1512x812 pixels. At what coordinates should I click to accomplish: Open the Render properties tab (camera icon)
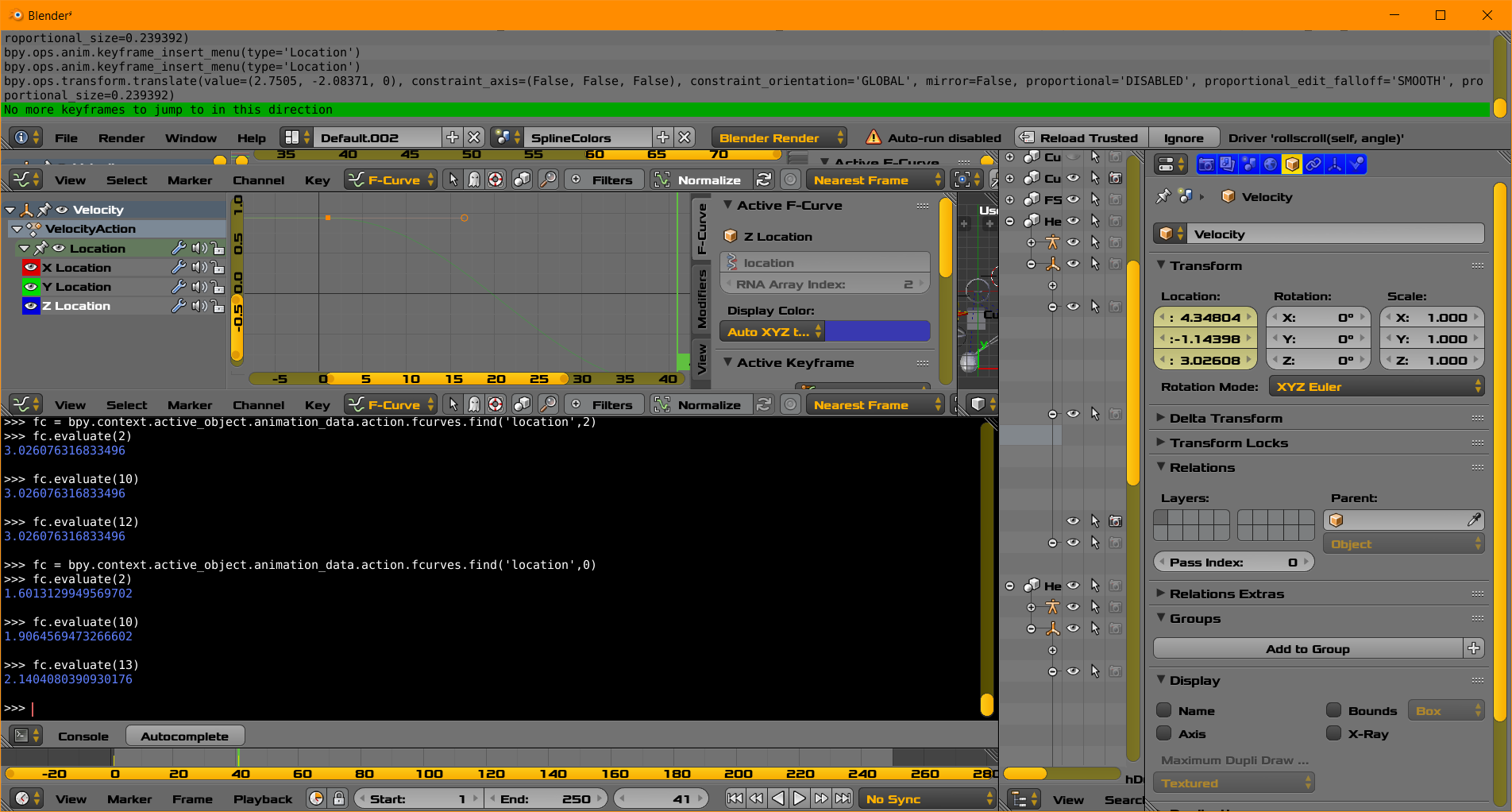(1206, 164)
